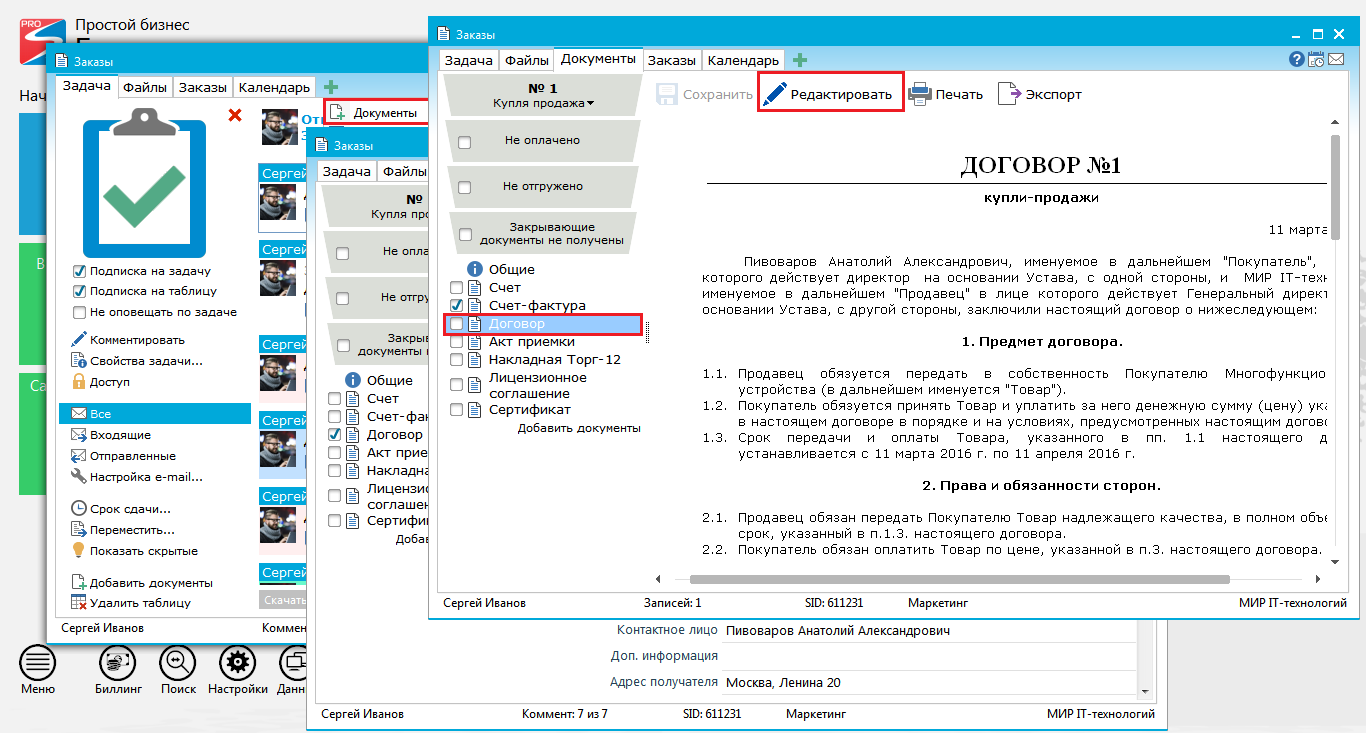Screen dimensions: 1366x733
Task: Open Свойства задачи... in the task sidebar
Action: [137, 361]
